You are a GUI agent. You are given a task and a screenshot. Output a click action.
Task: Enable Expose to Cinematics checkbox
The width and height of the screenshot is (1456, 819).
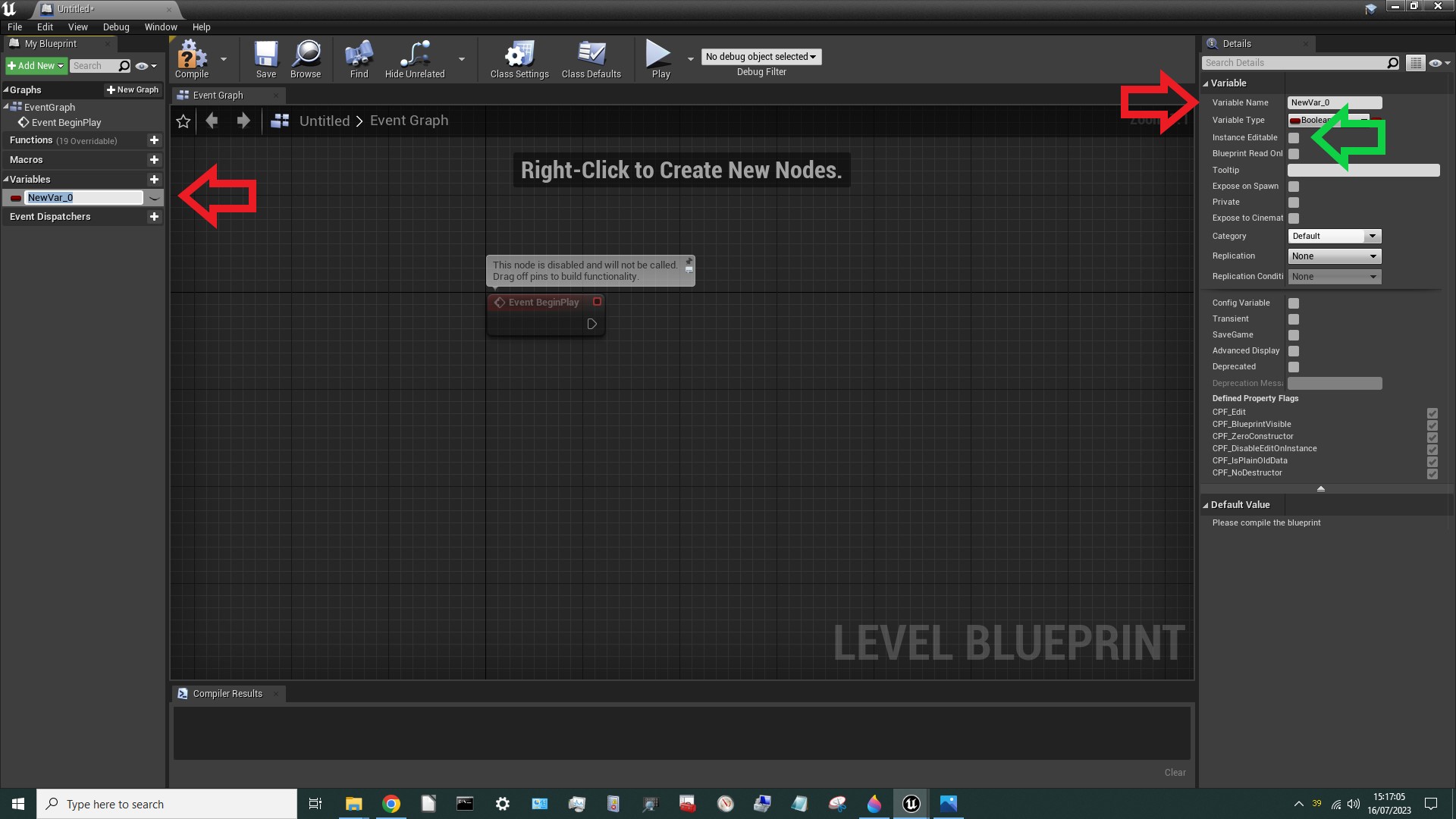1294,218
